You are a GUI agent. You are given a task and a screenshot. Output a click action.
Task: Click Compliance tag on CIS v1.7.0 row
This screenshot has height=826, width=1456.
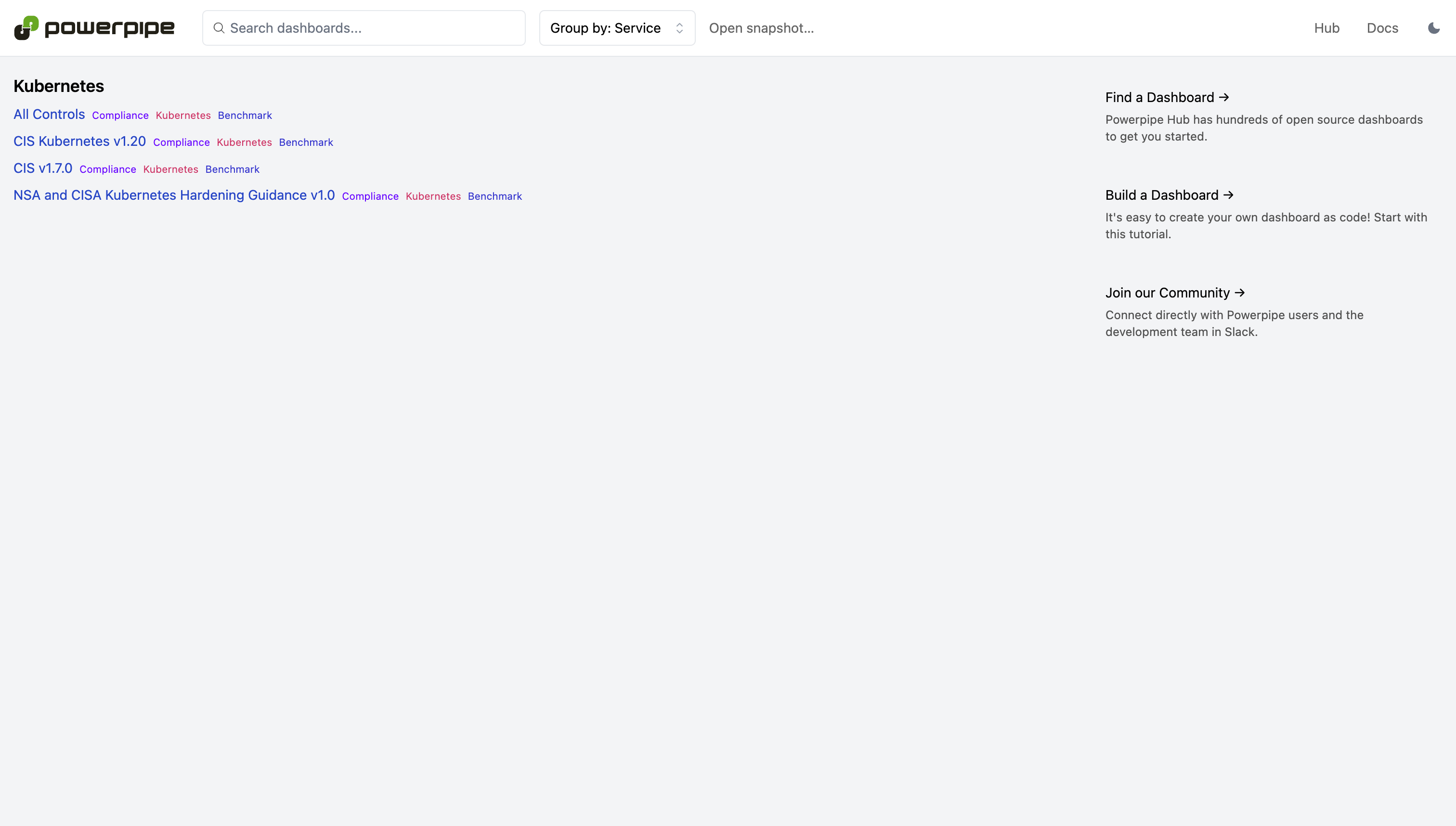(x=108, y=169)
